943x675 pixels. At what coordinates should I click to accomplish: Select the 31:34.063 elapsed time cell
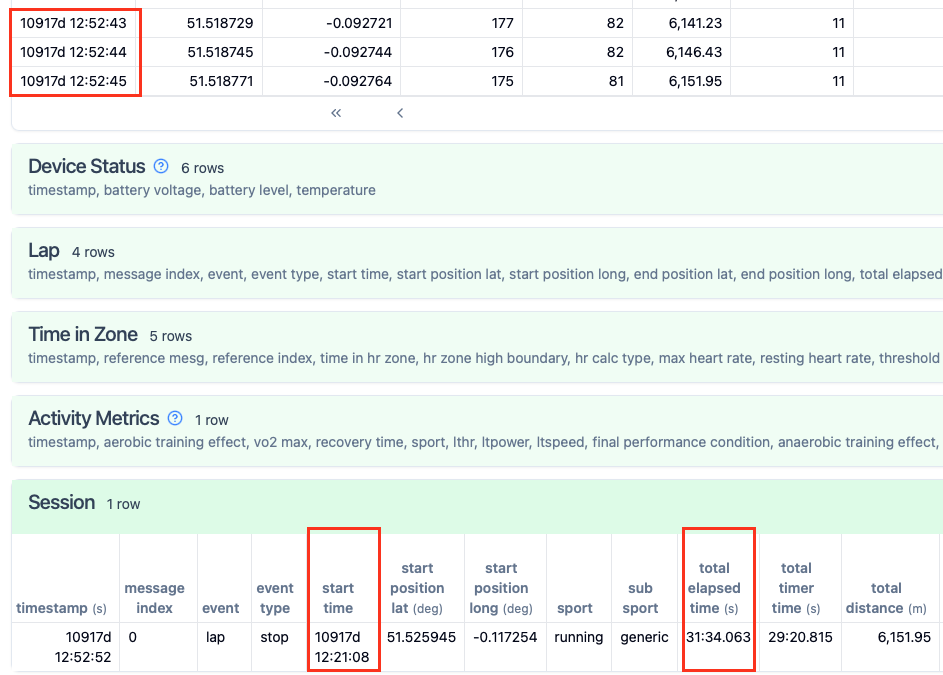point(718,637)
